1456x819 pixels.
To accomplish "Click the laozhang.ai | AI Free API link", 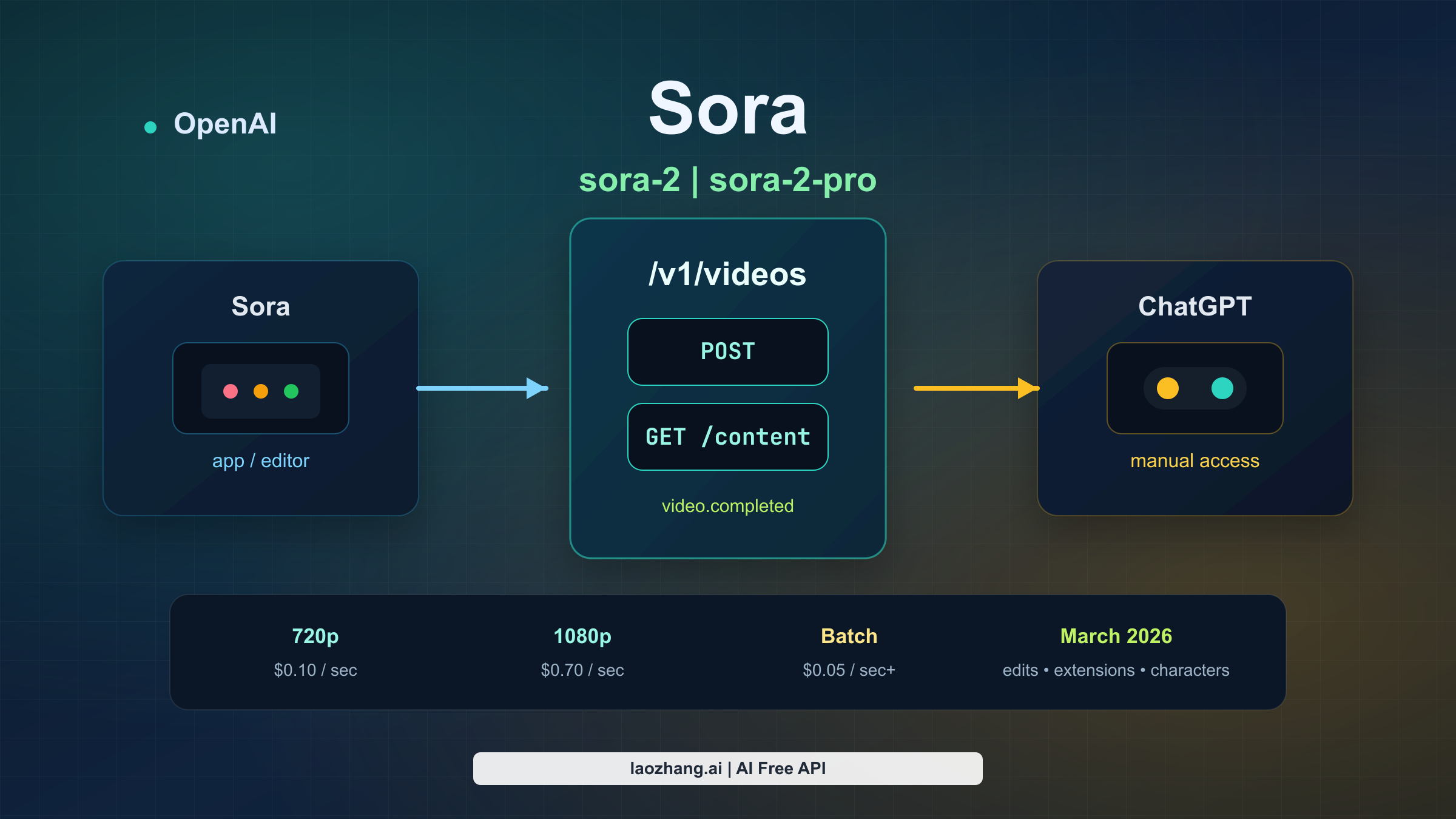I will click(727, 768).
